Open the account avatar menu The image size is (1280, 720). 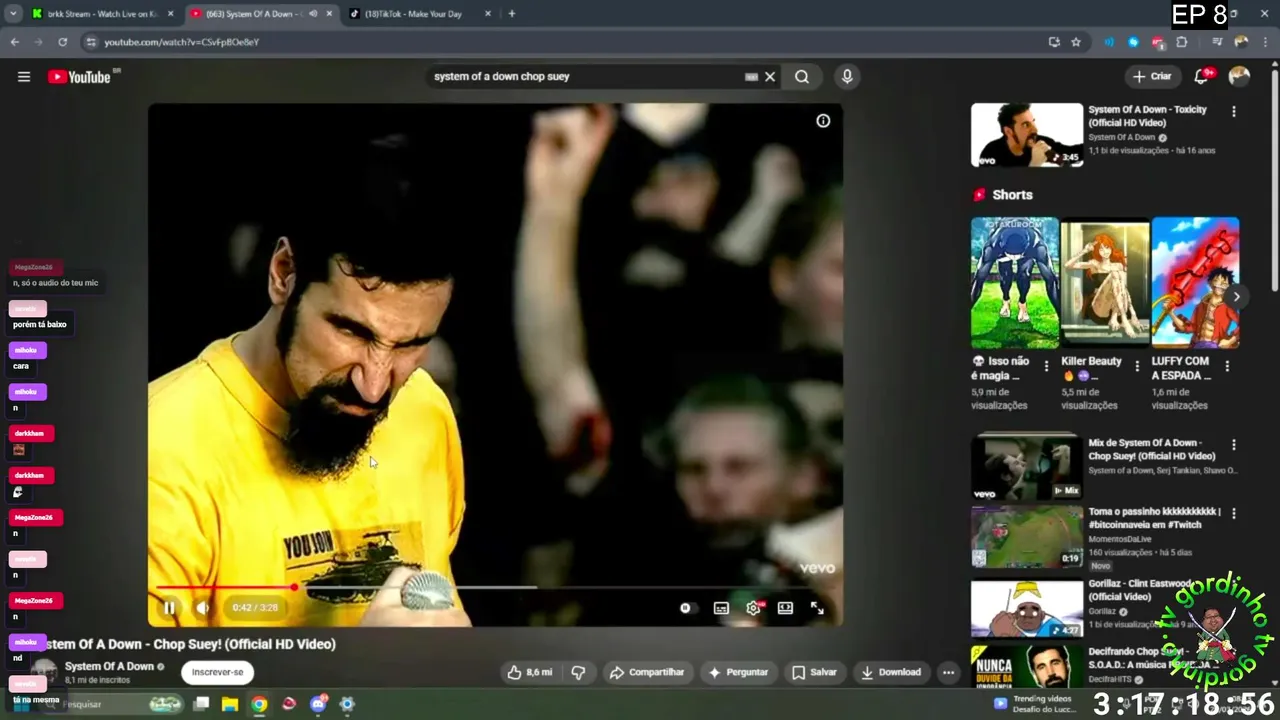click(x=1239, y=77)
